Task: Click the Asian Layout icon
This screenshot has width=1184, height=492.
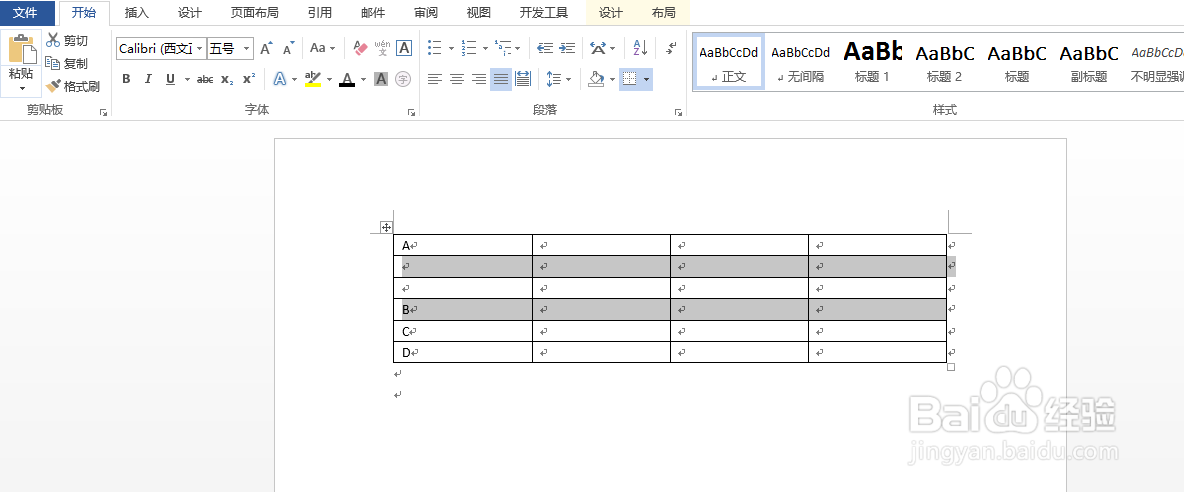Action: [x=598, y=48]
